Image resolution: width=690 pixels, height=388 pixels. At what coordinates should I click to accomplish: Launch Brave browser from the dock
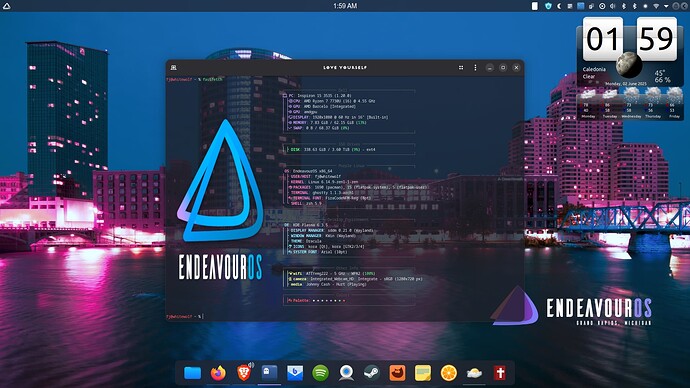pos(243,373)
